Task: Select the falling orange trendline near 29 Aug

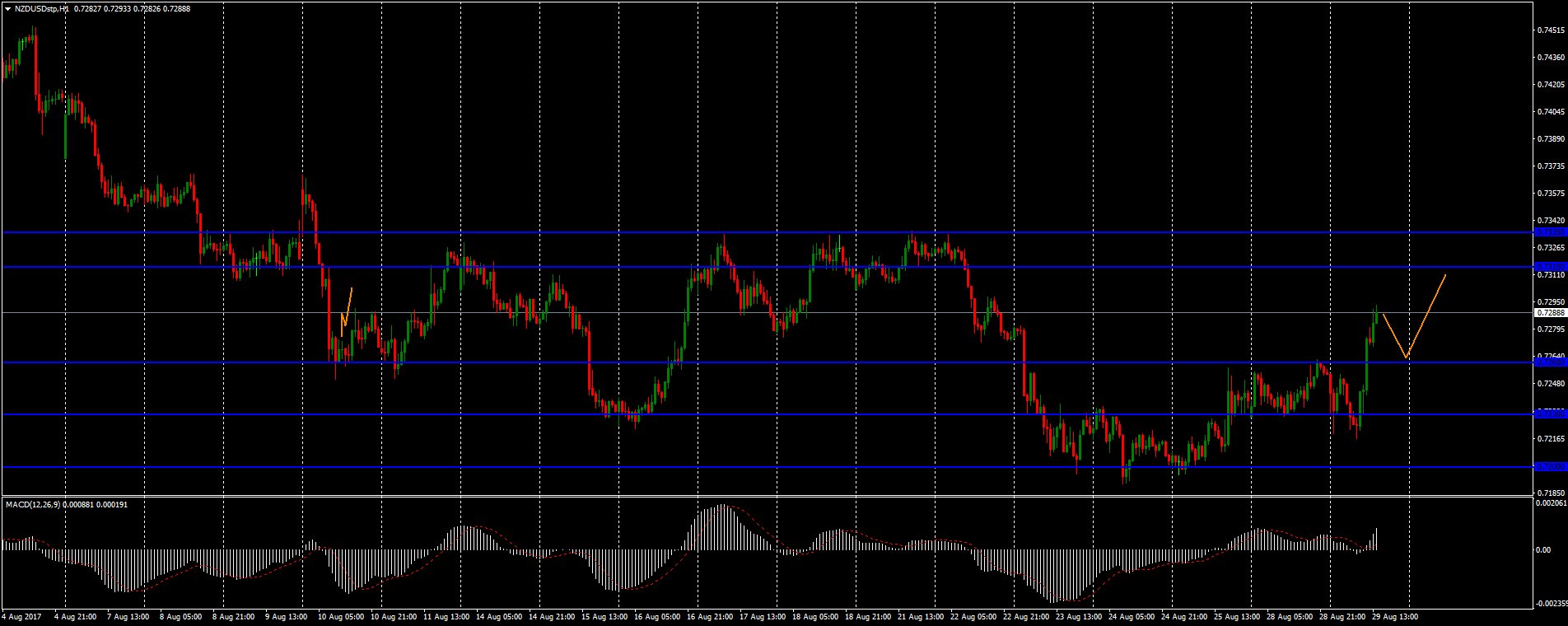Action: 1394,336
